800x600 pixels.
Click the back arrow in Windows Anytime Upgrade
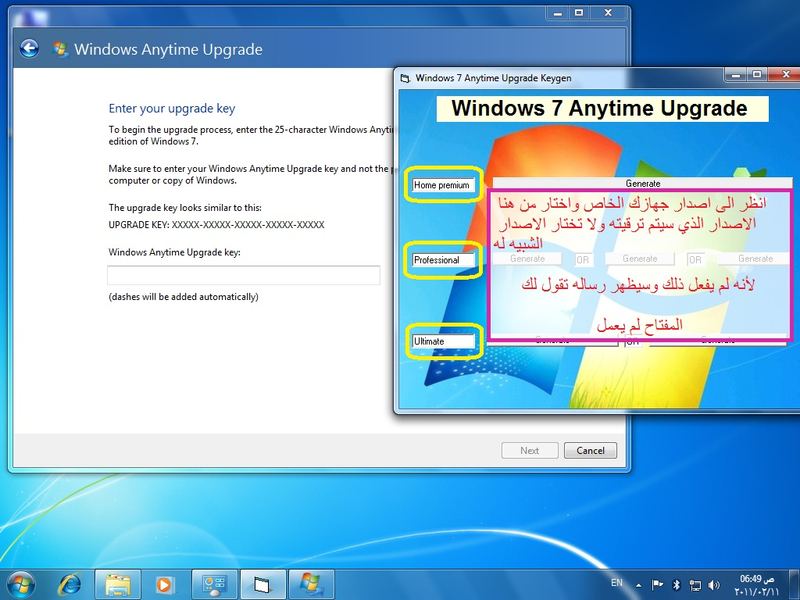[30, 47]
